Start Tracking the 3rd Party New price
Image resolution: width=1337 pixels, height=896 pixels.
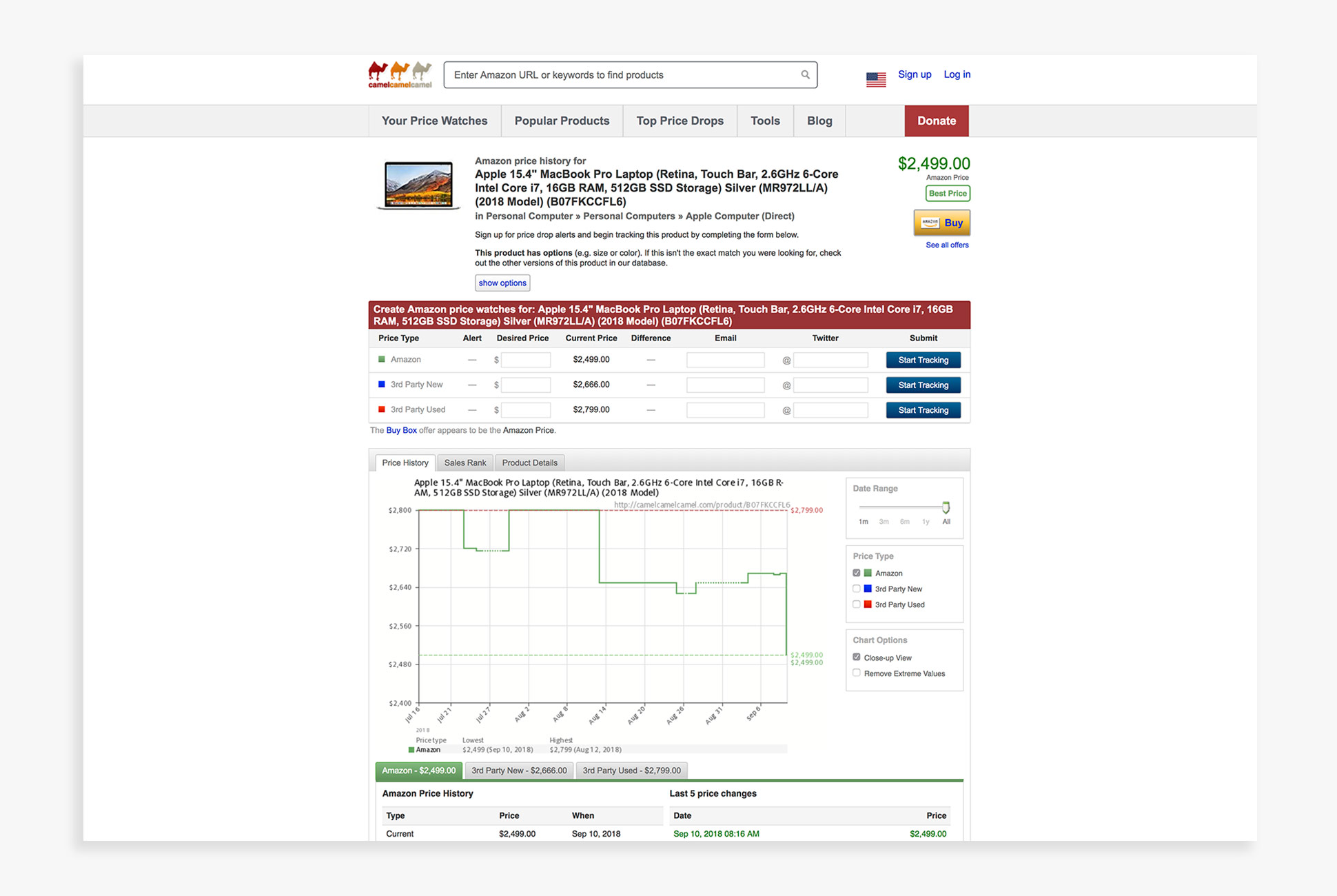click(923, 385)
